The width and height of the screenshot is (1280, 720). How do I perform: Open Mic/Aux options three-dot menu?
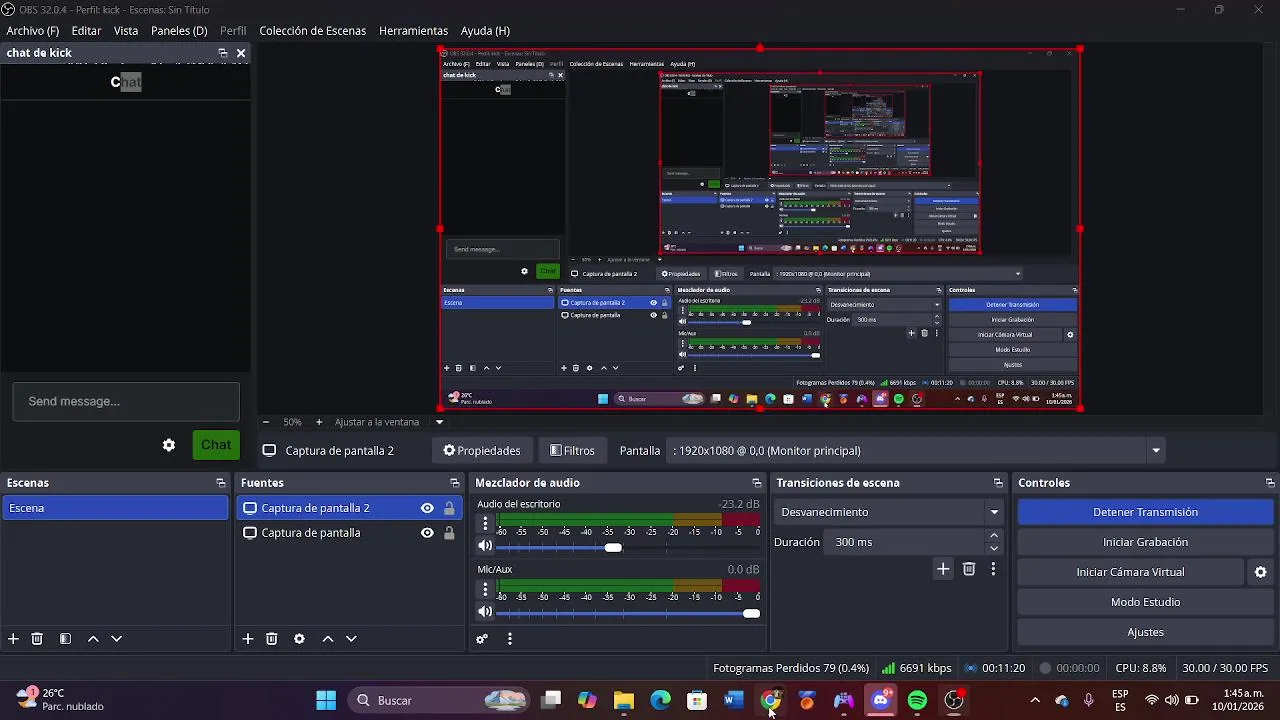[x=485, y=589]
